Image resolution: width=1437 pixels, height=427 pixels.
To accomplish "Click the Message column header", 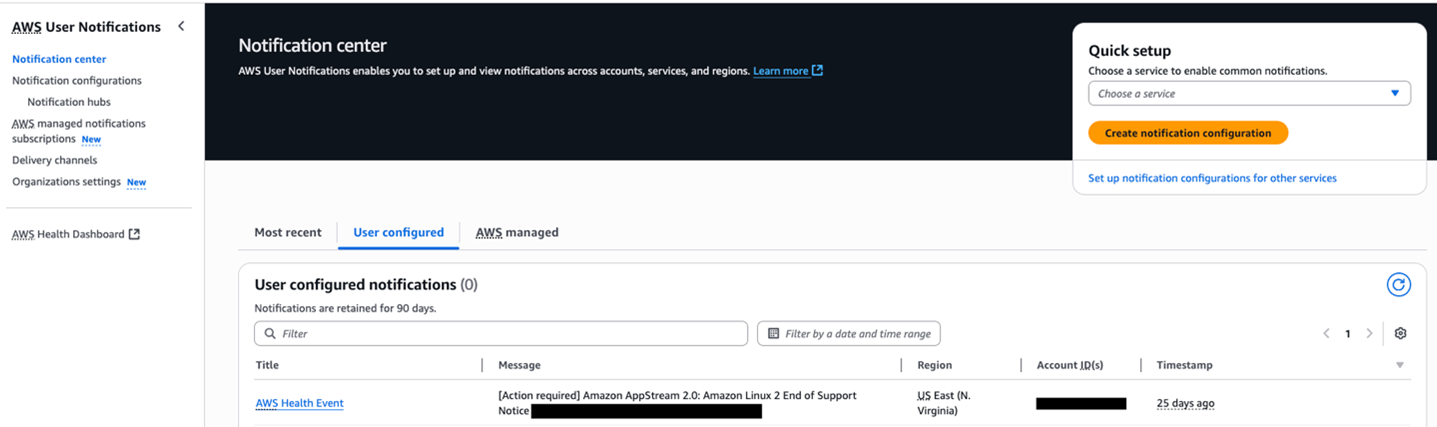I will (519, 365).
